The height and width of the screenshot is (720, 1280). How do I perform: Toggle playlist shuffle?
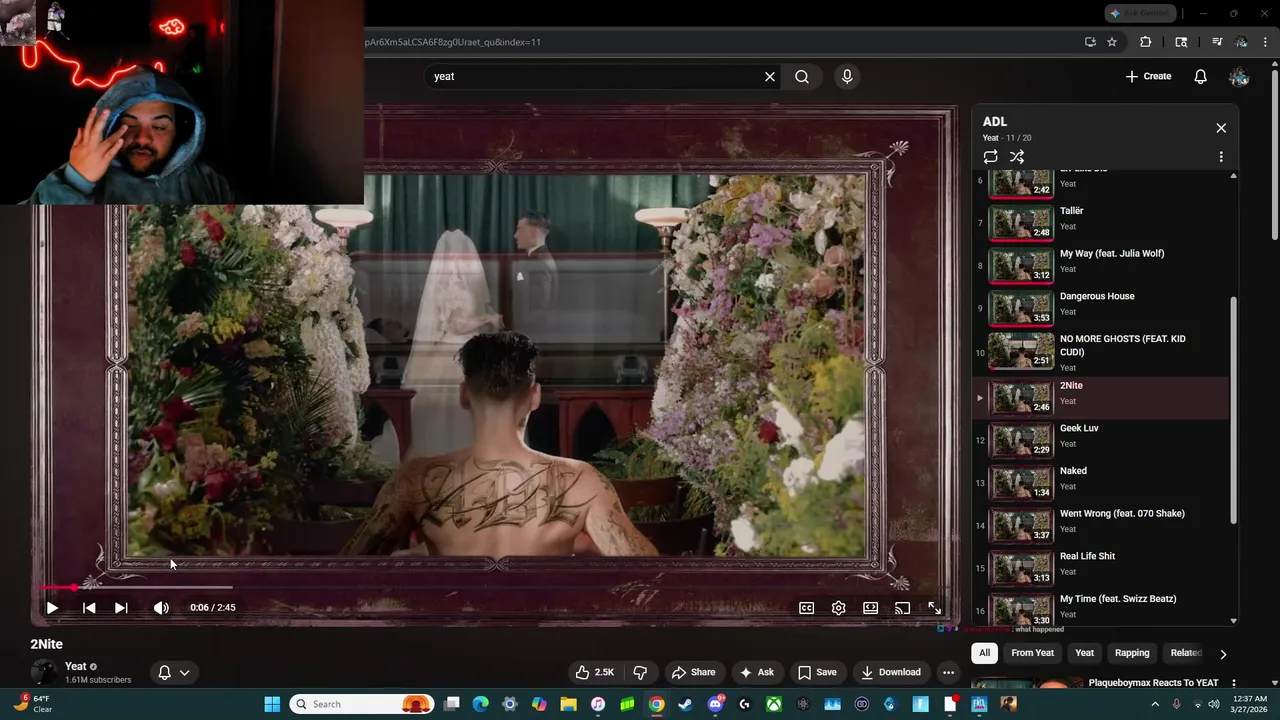click(1017, 157)
